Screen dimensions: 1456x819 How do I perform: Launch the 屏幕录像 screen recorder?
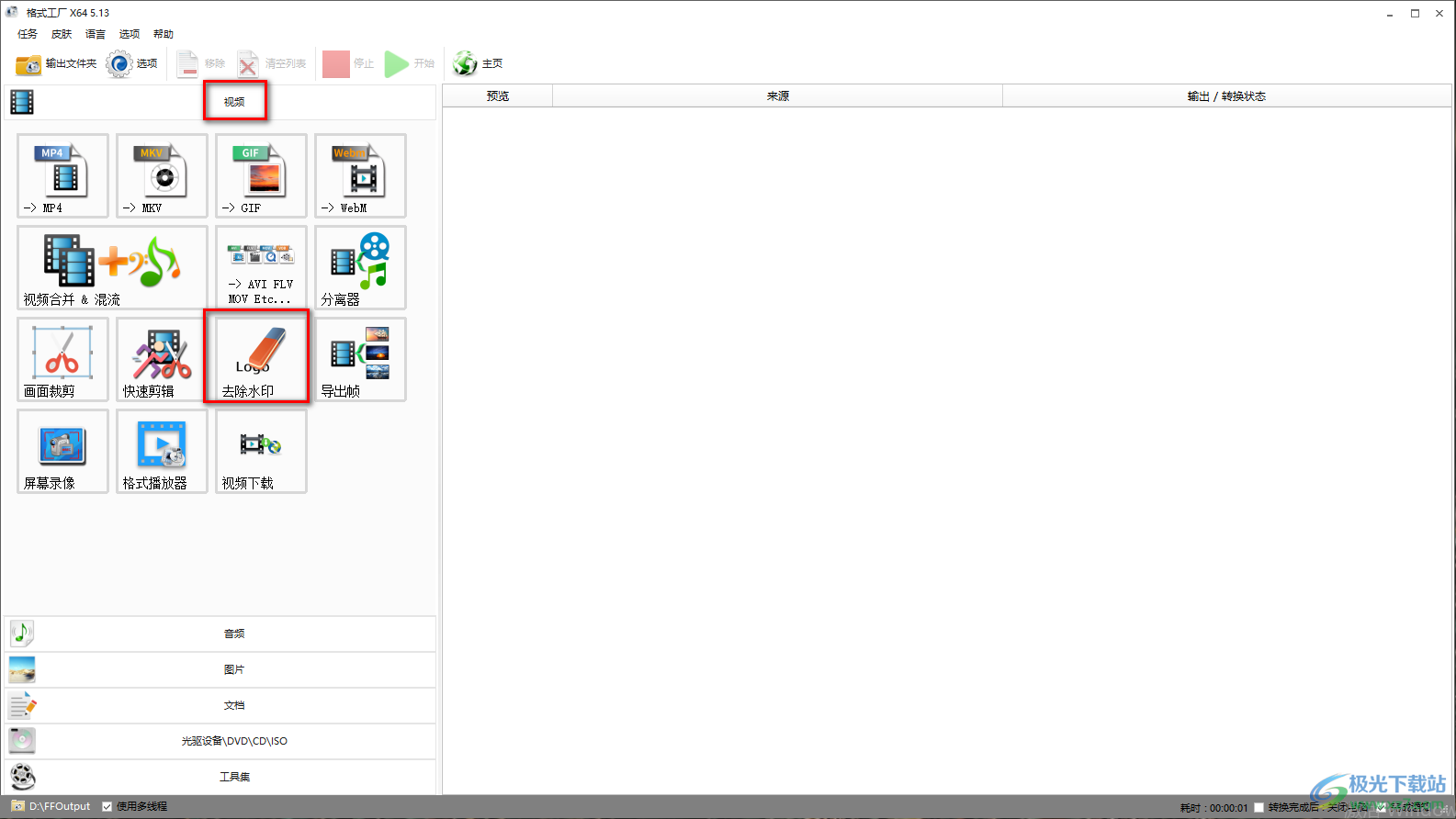pos(62,451)
